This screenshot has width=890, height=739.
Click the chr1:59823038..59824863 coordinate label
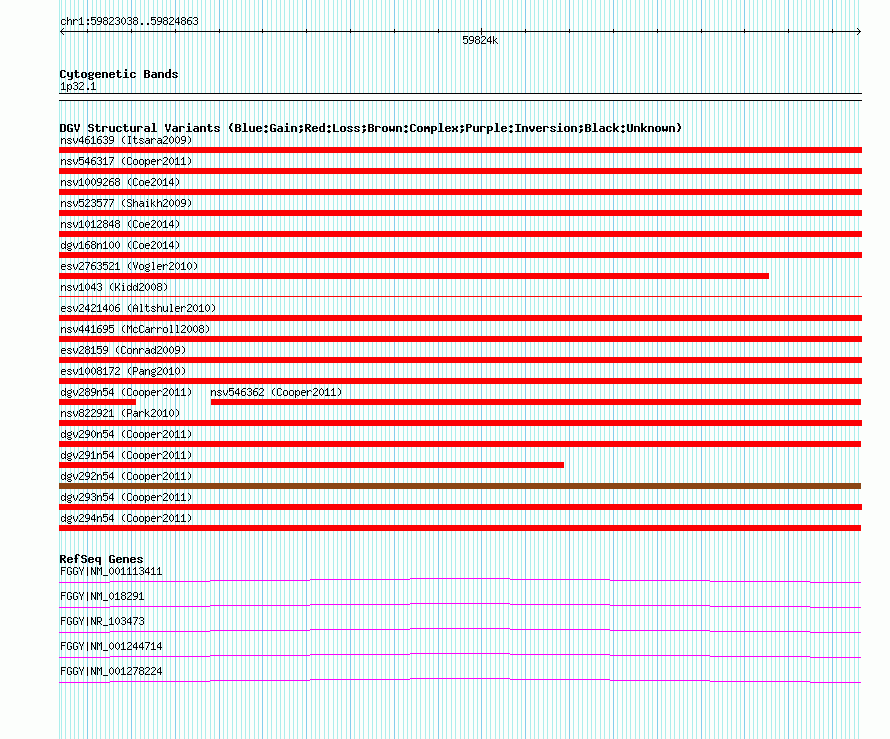[x=129, y=22]
